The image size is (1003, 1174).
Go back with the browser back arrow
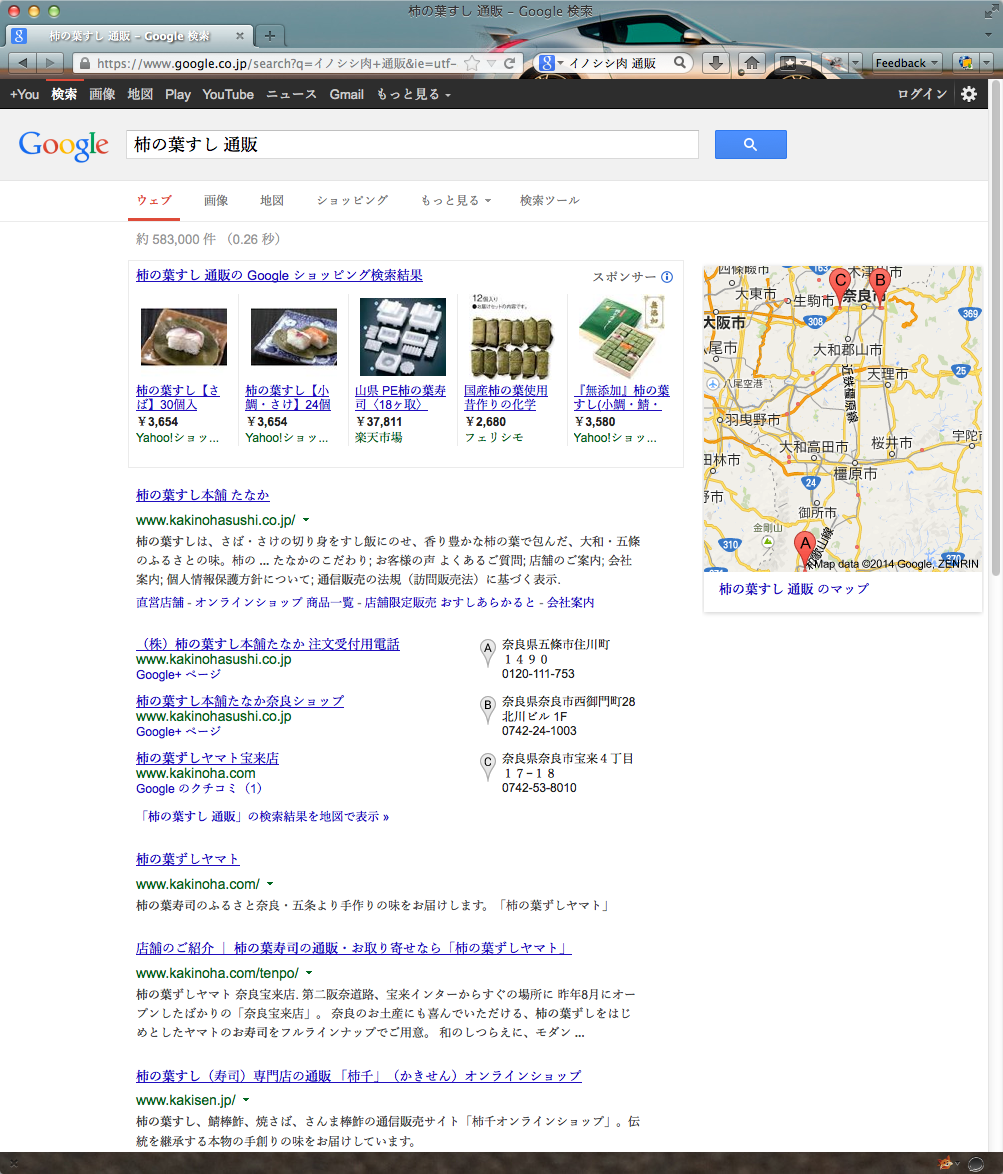22,63
